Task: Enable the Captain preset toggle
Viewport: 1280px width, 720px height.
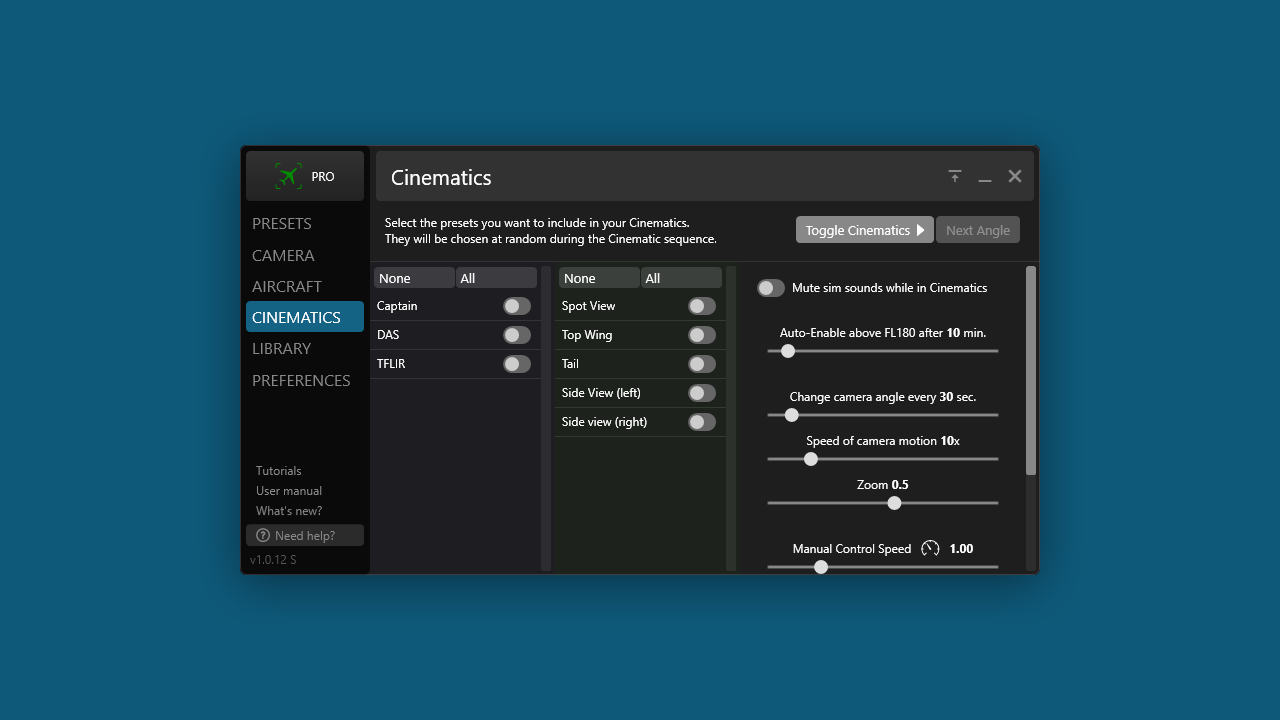Action: pyautogui.click(x=516, y=306)
